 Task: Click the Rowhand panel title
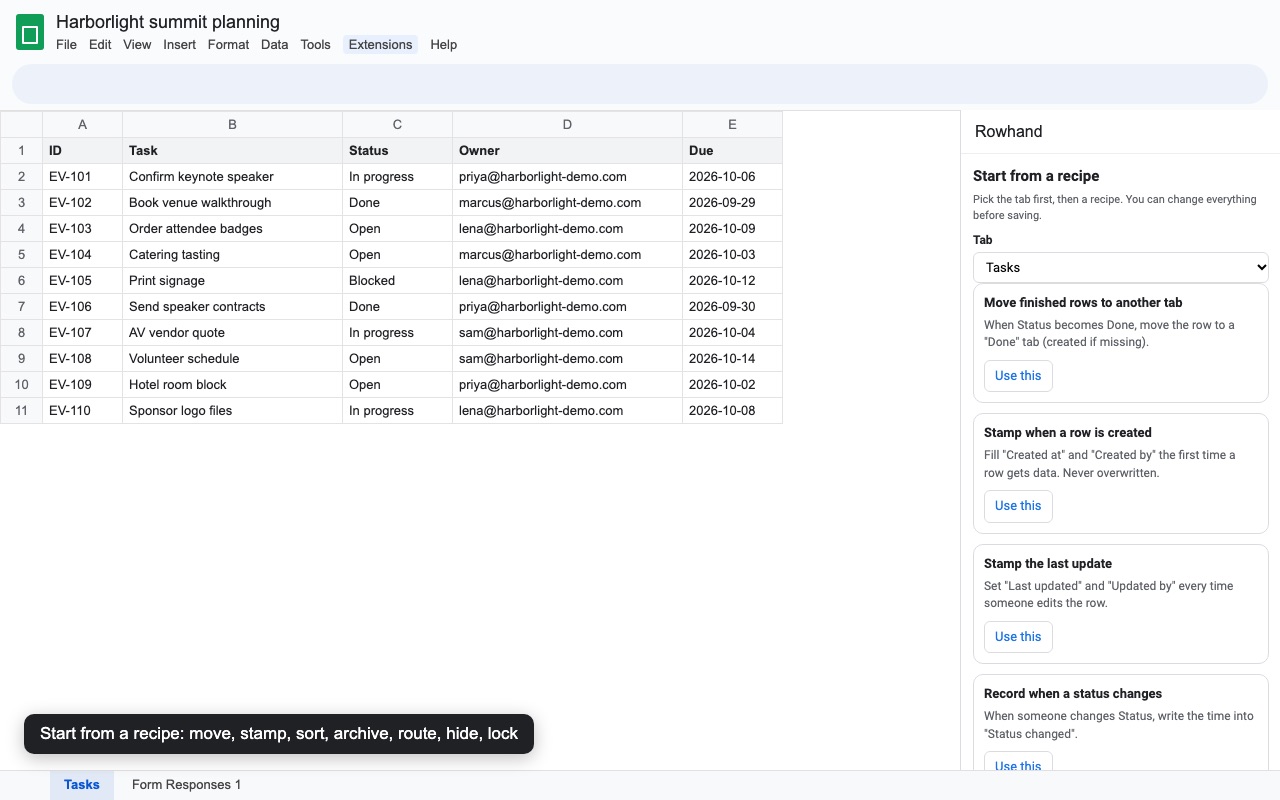coord(1008,132)
